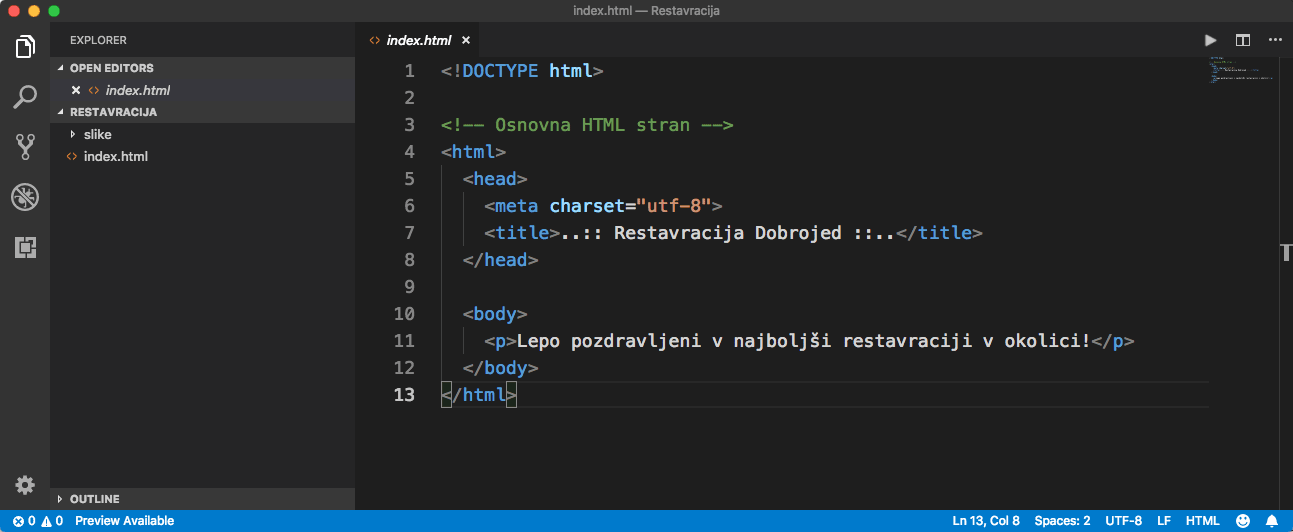Click the run preview play icon
Viewport: 1293px width, 532px height.
tap(1210, 40)
